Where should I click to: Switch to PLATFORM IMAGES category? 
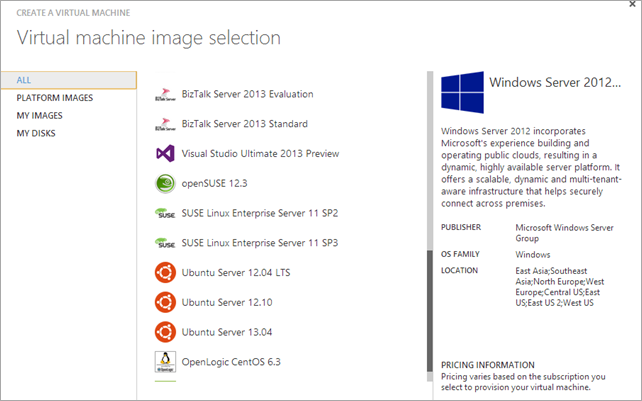(x=54, y=98)
